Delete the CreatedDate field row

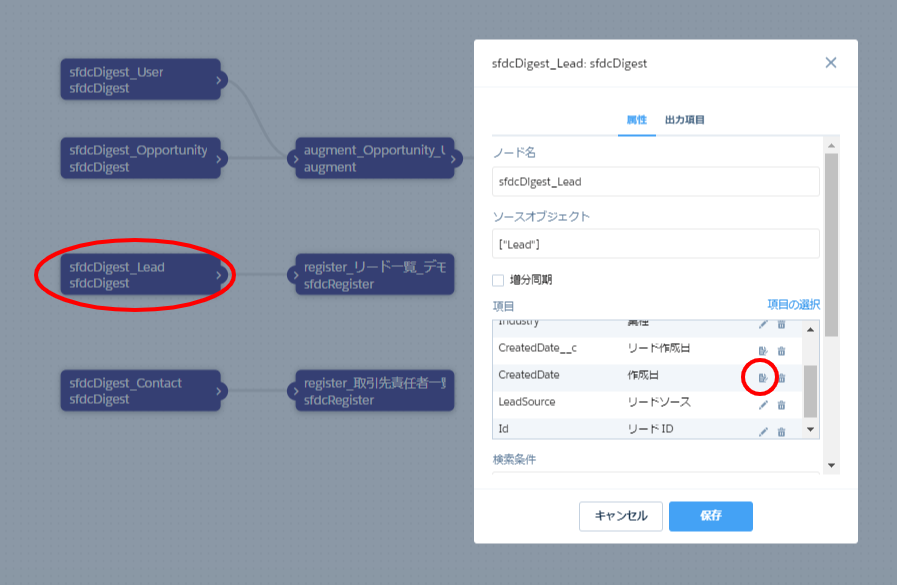point(782,378)
